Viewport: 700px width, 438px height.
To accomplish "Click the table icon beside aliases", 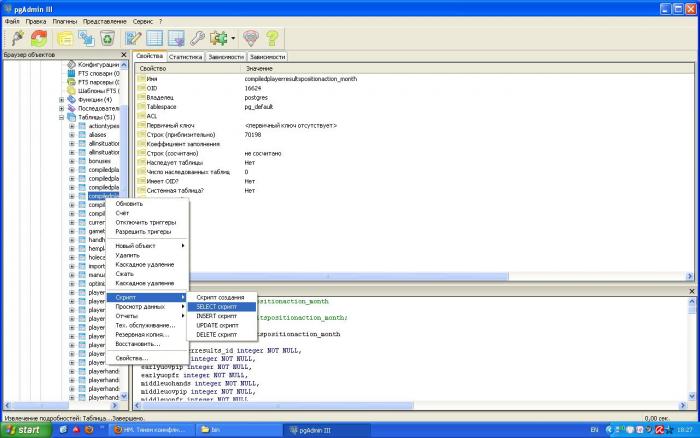I will click(x=82, y=134).
